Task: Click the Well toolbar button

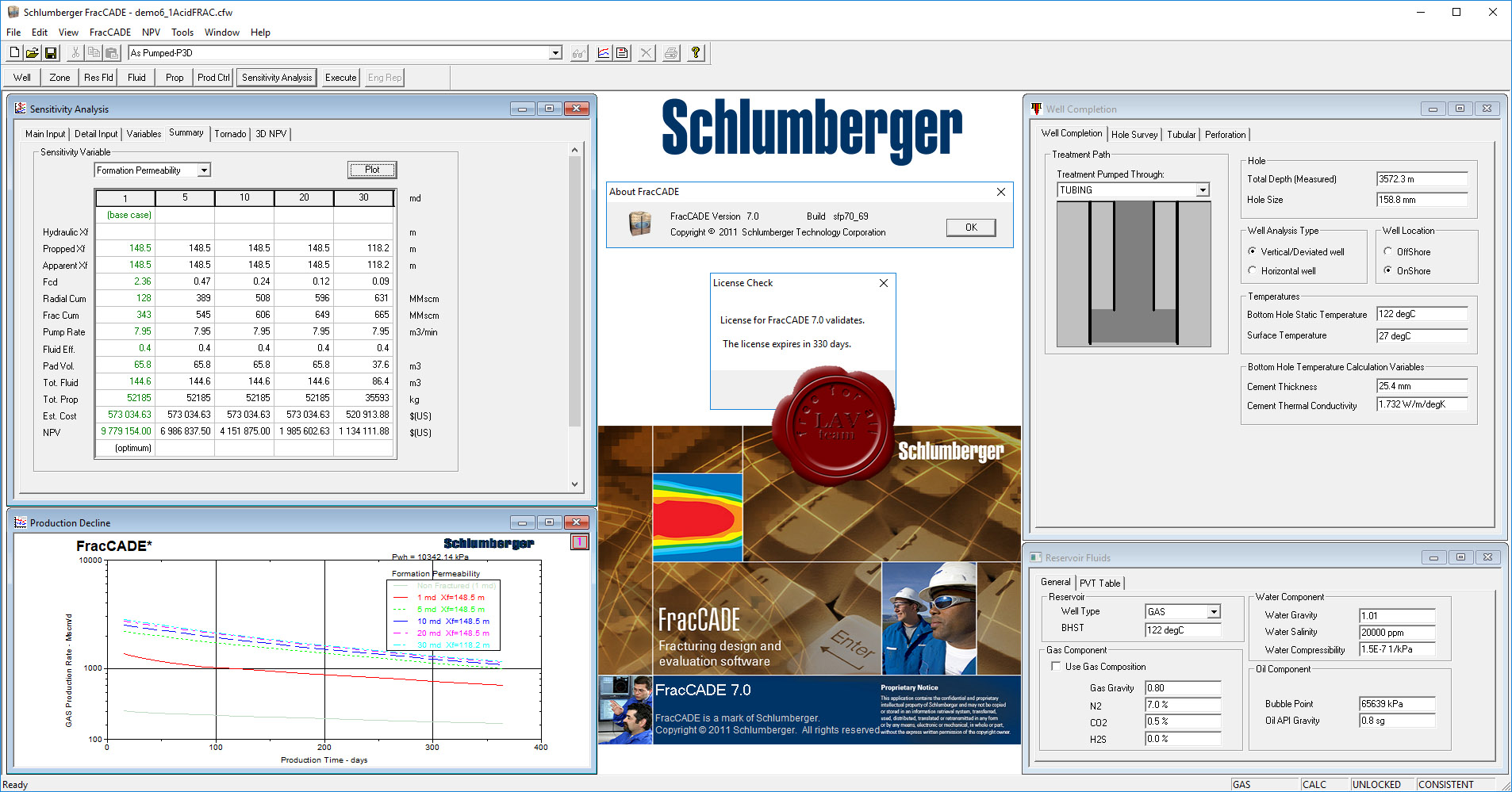Action: click(x=22, y=78)
